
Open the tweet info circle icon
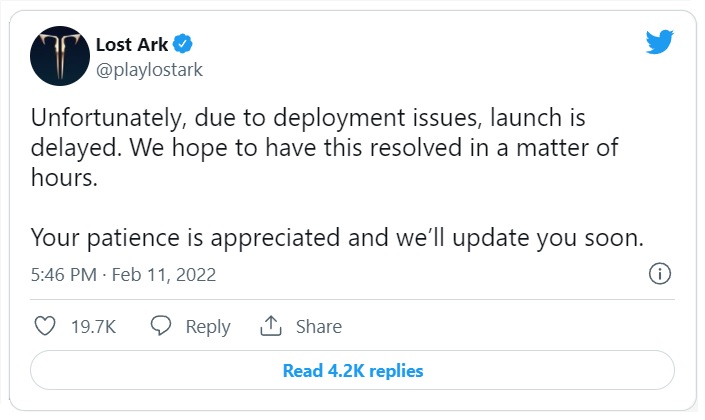(x=659, y=273)
